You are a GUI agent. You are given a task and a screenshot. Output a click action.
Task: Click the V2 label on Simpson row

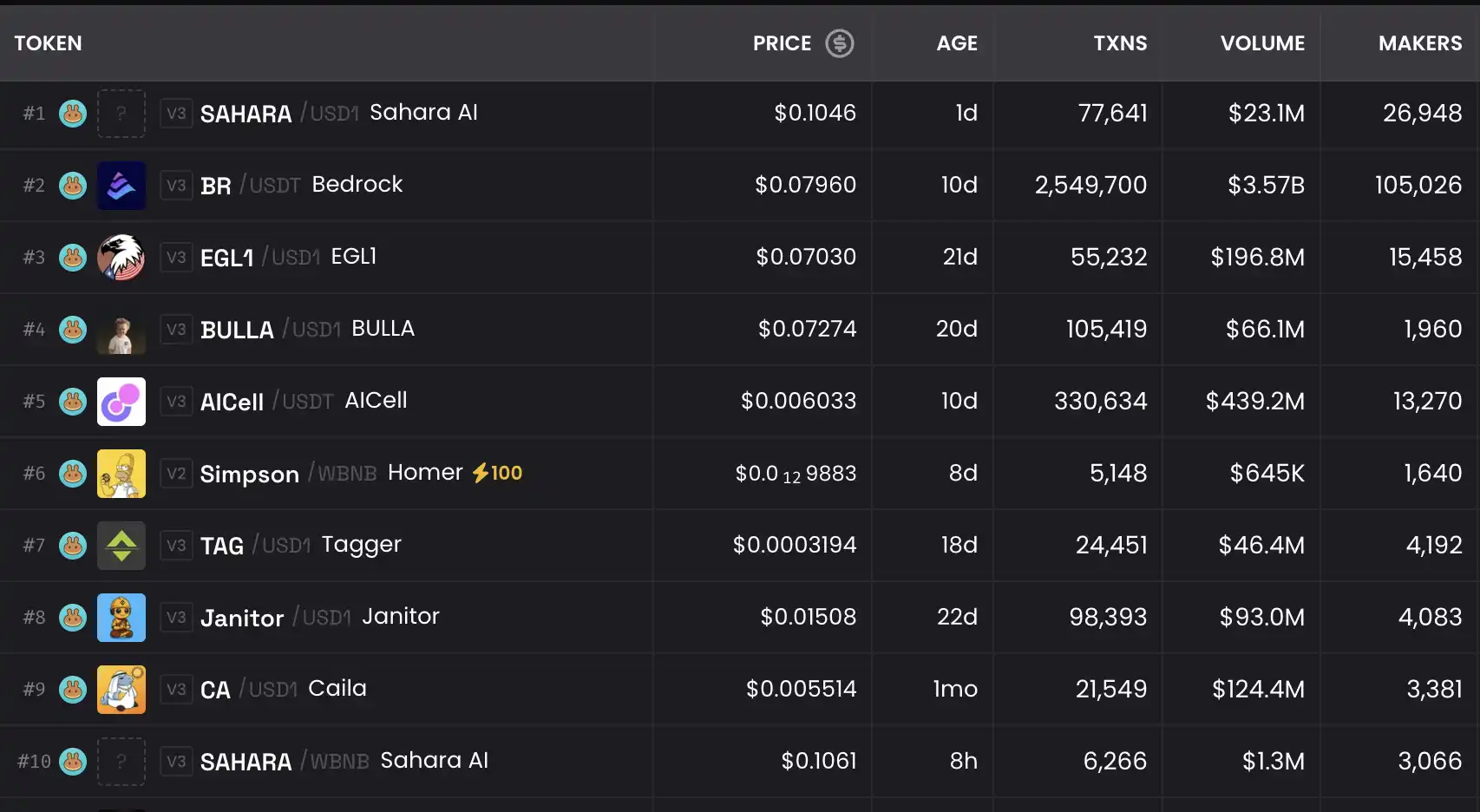tap(176, 474)
